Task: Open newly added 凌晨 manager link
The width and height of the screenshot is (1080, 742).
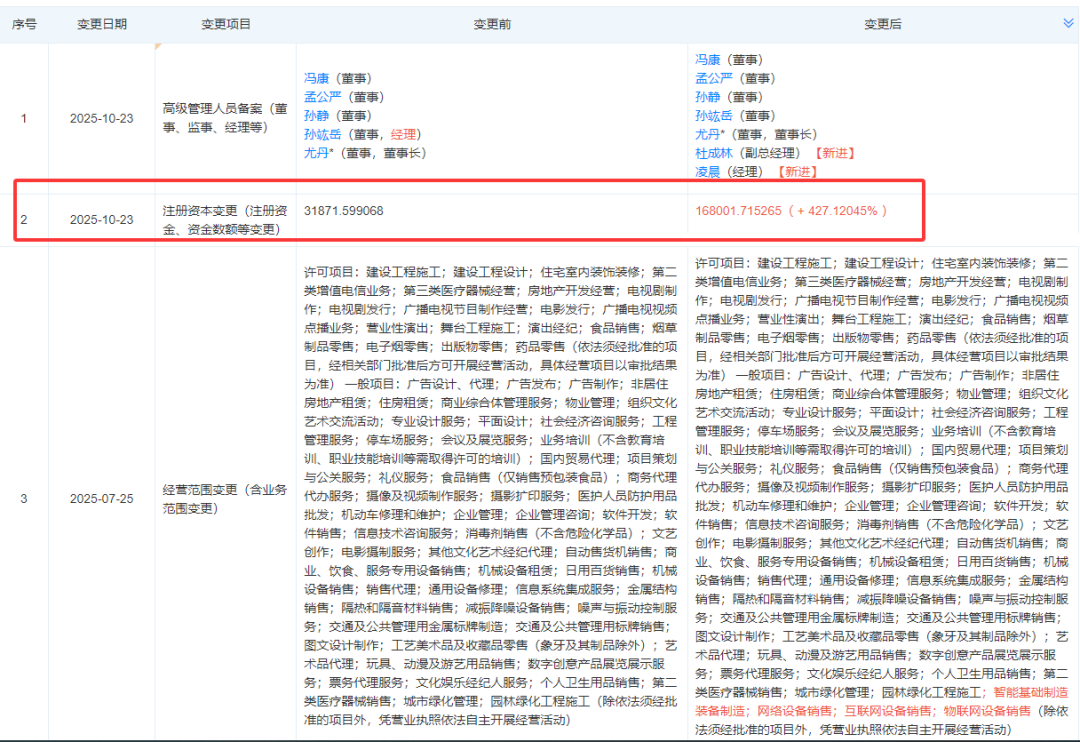Action: click(x=708, y=172)
